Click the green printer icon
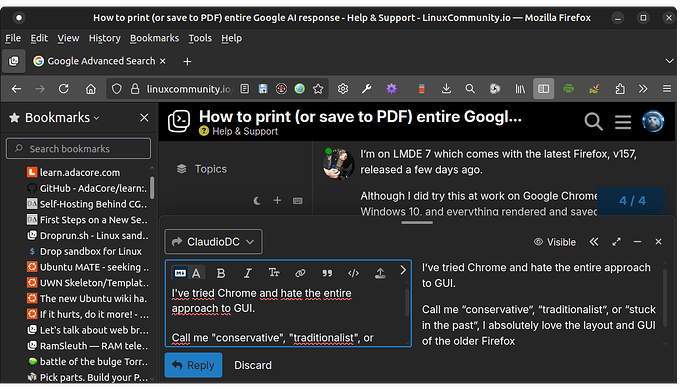Screen dimensions: 690x389 pyautogui.click(x=569, y=89)
